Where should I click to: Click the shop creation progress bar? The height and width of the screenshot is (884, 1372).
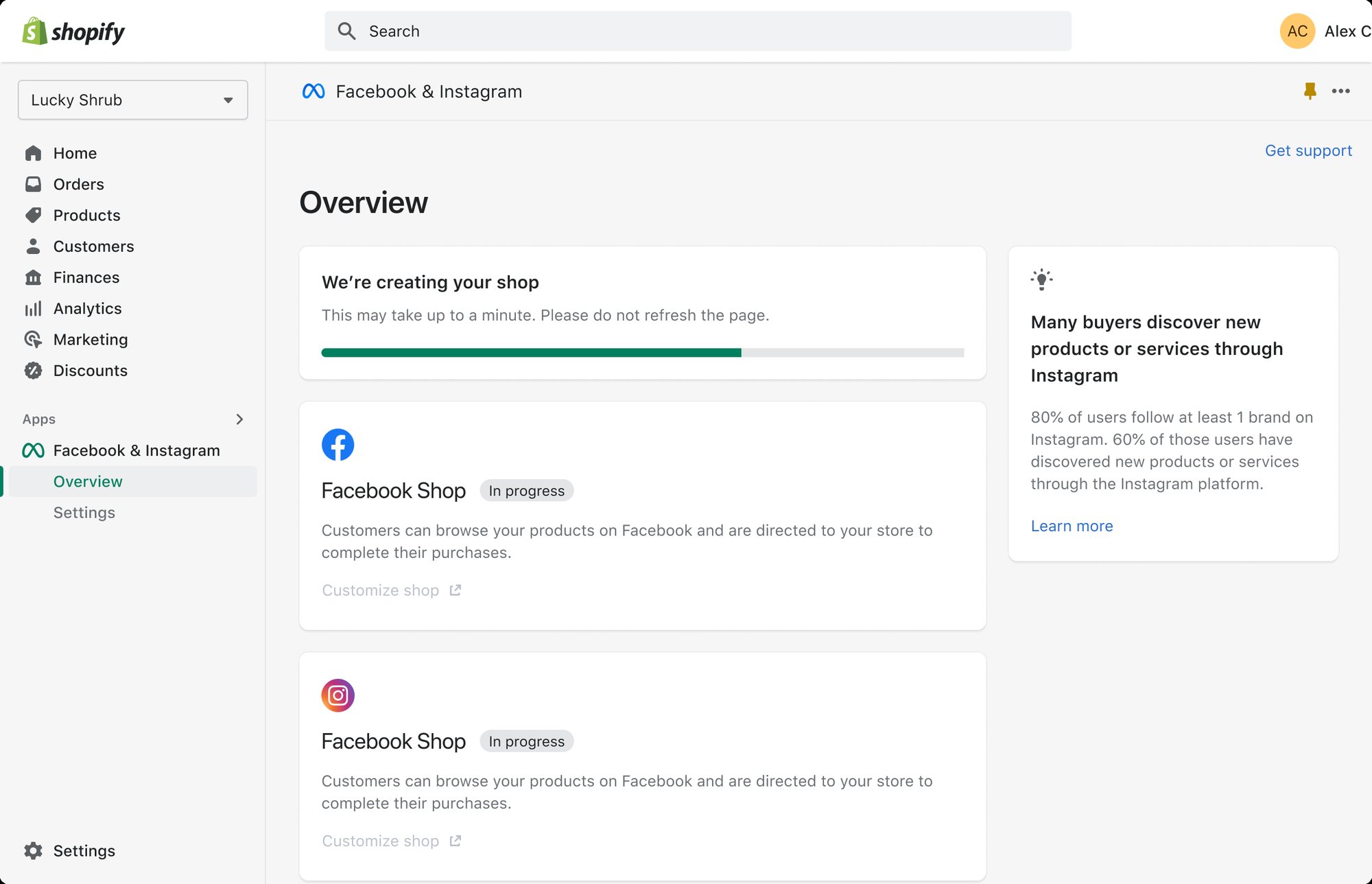pos(643,353)
